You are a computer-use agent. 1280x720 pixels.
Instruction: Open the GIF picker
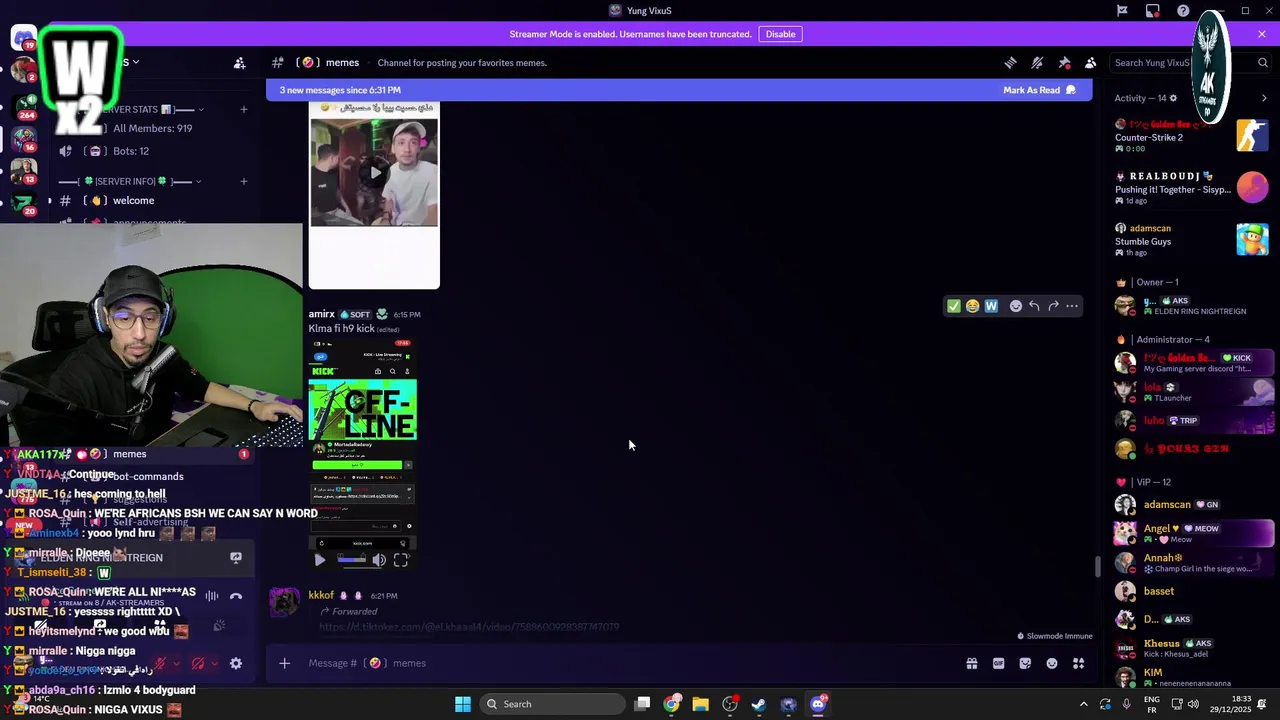(x=998, y=663)
